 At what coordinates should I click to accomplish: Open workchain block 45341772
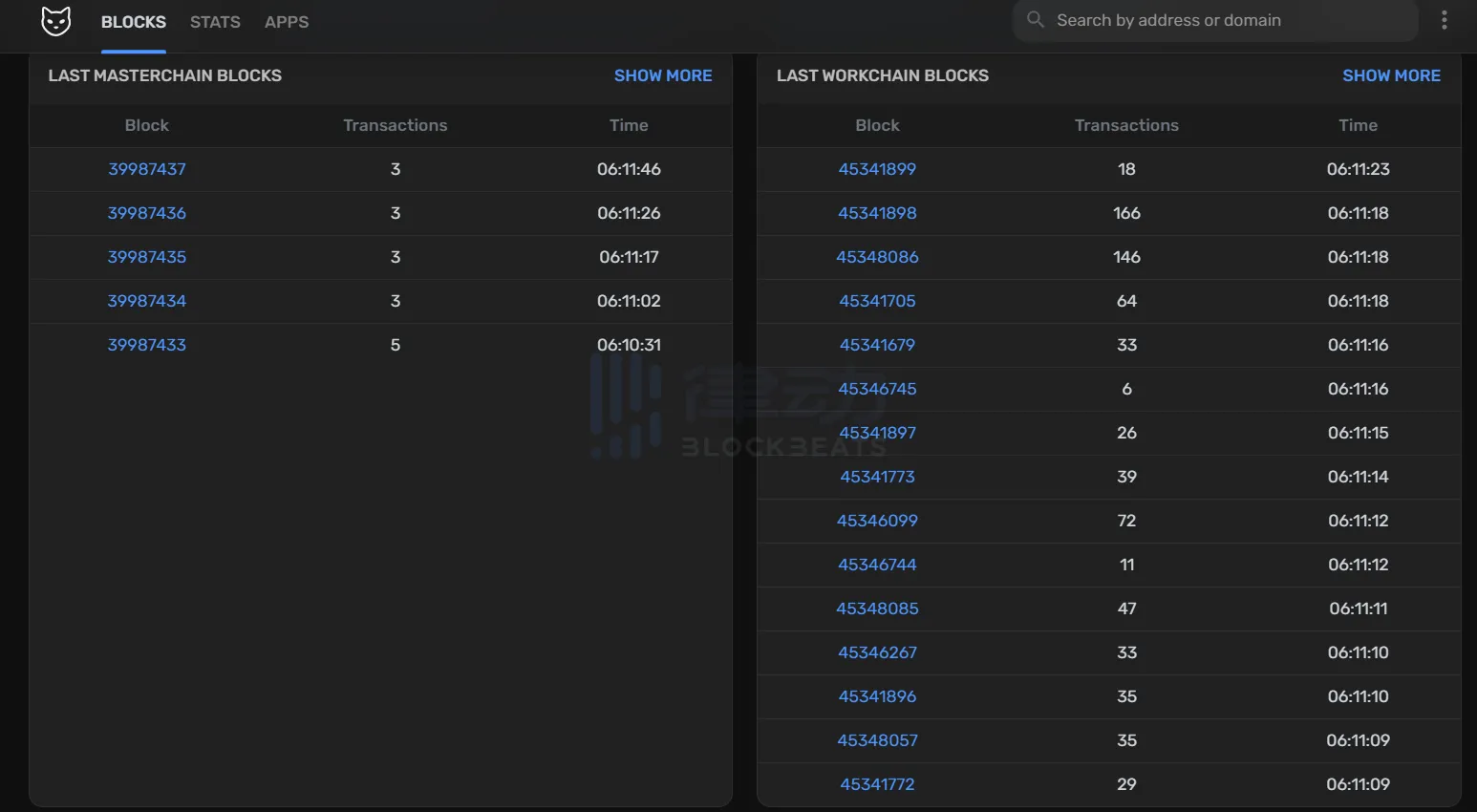coord(877,784)
